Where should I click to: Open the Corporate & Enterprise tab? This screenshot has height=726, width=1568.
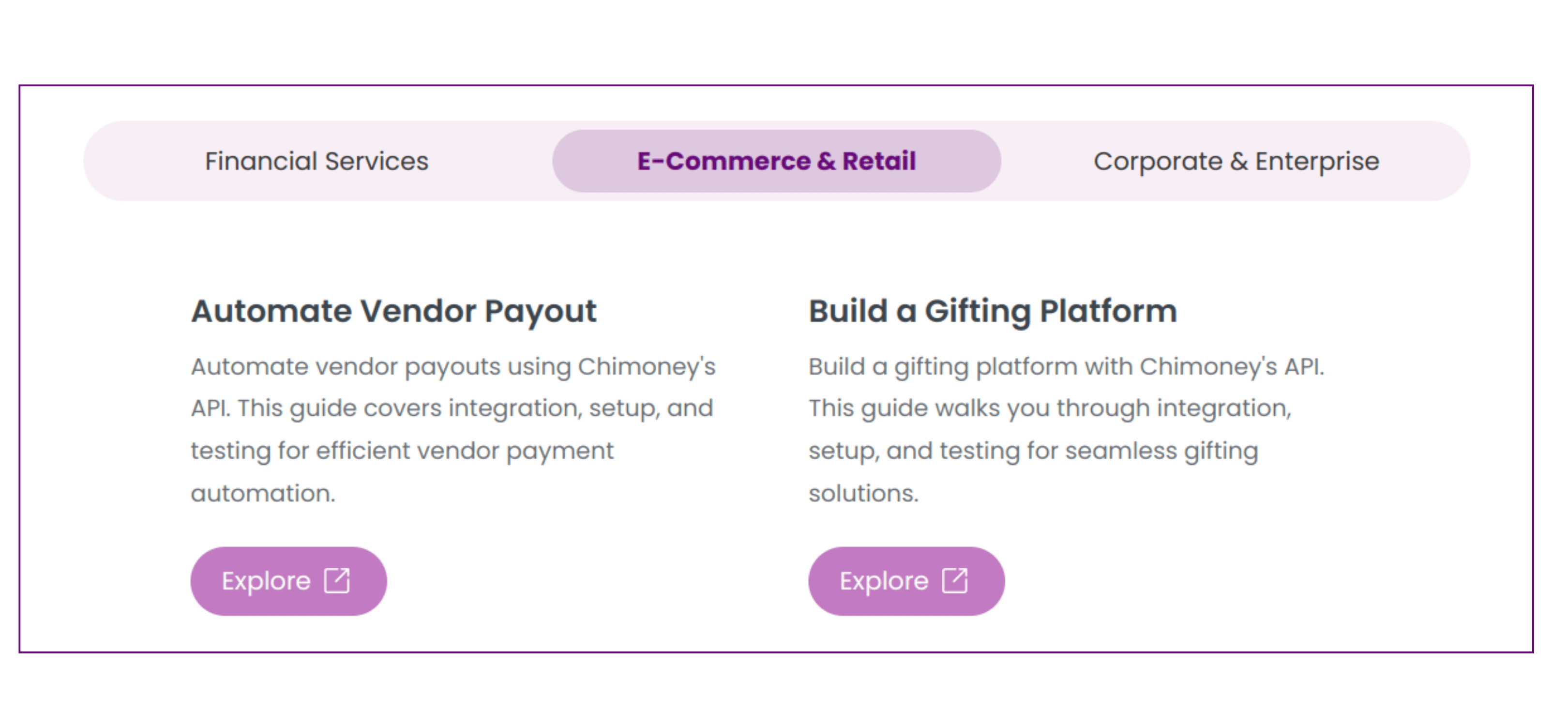point(1236,161)
